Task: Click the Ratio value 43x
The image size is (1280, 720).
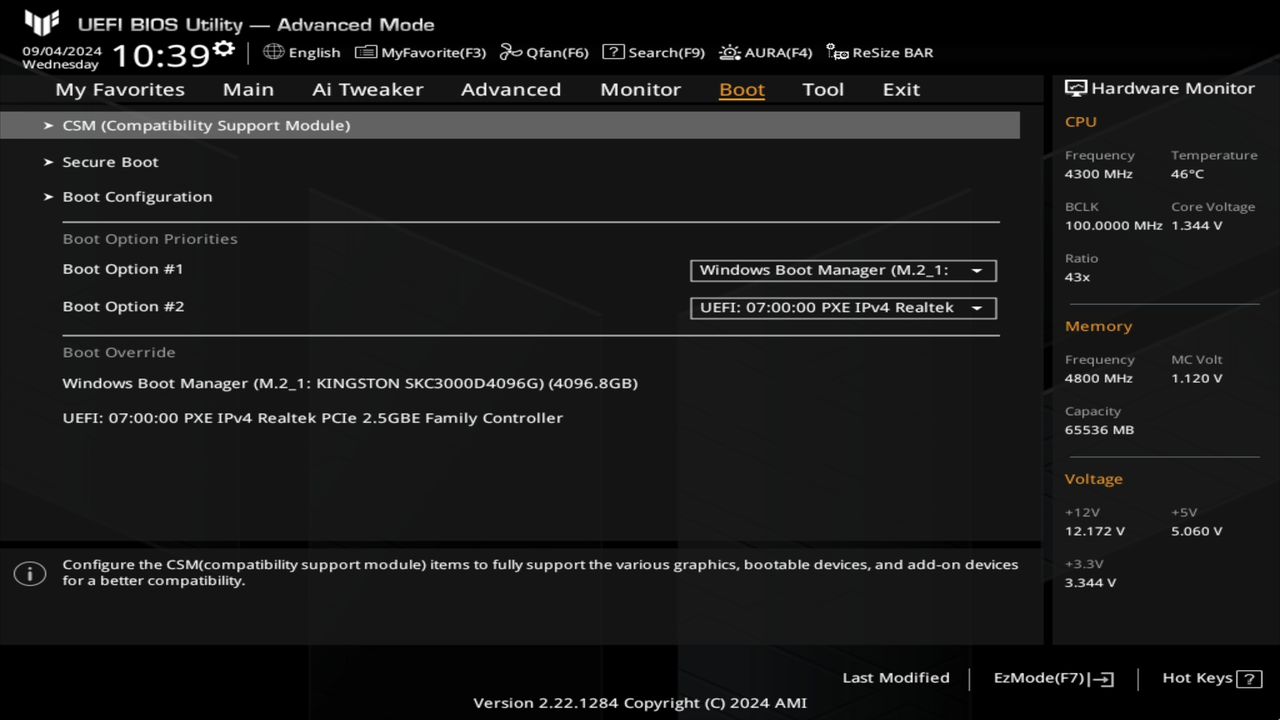Action: [1078, 277]
